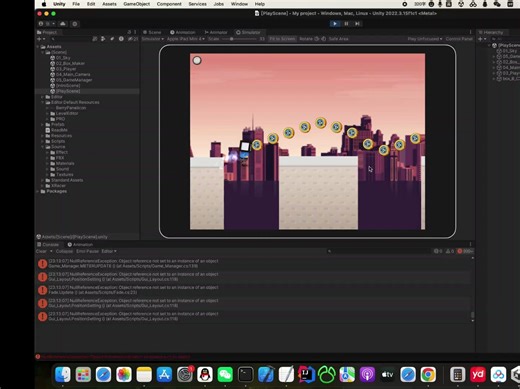Click the rotate clockwise icon
This screenshot has height=389, width=520.
point(323,39)
